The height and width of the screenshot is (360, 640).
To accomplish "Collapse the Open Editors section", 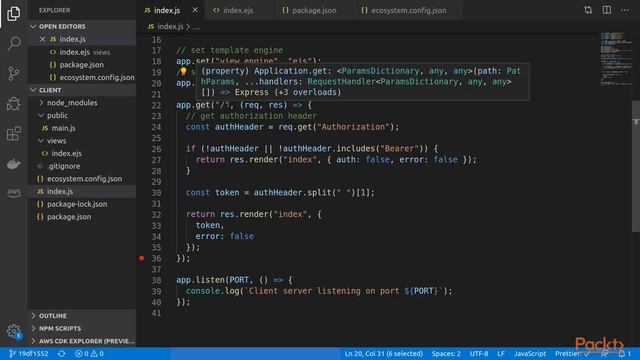I will pyautogui.click(x=82, y=27).
